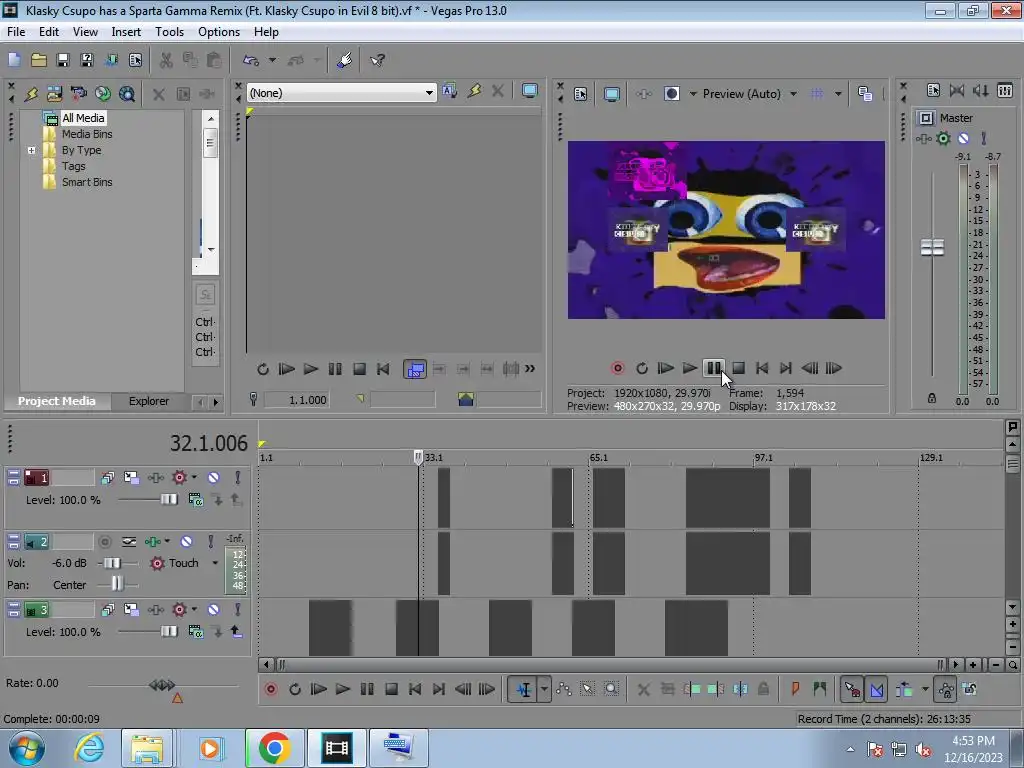Solo video track 3
Image resolution: width=1024 pixels, height=768 pixels.
coord(238,610)
